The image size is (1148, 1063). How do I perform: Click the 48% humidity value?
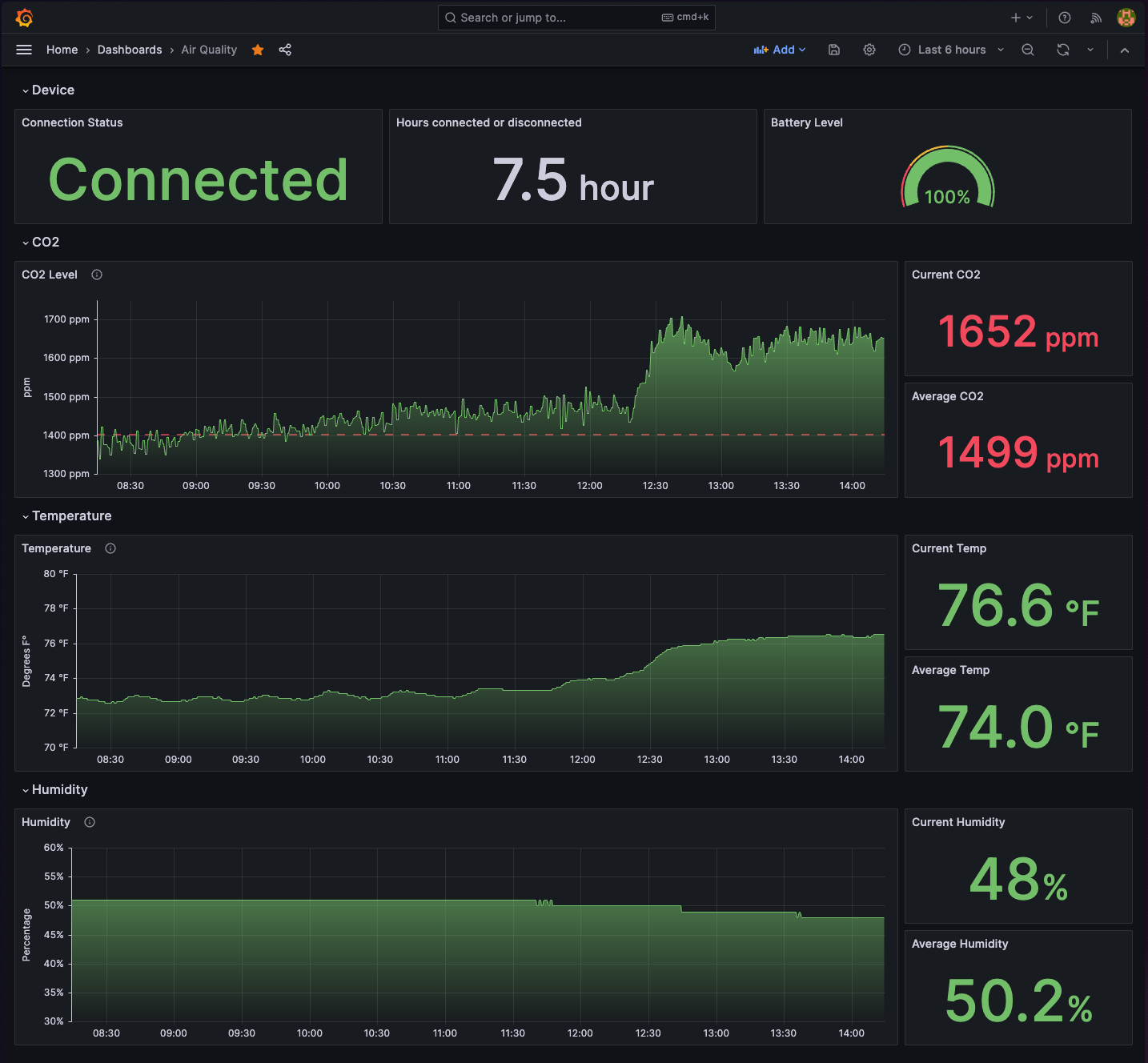tap(1018, 880)
